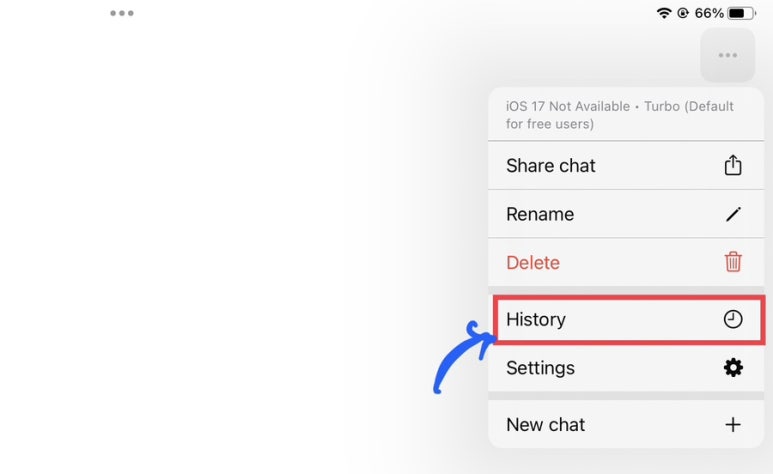Tap the battery indicator icon
The height and width of the screenshot is (474, 773).
tap(741, 13)
